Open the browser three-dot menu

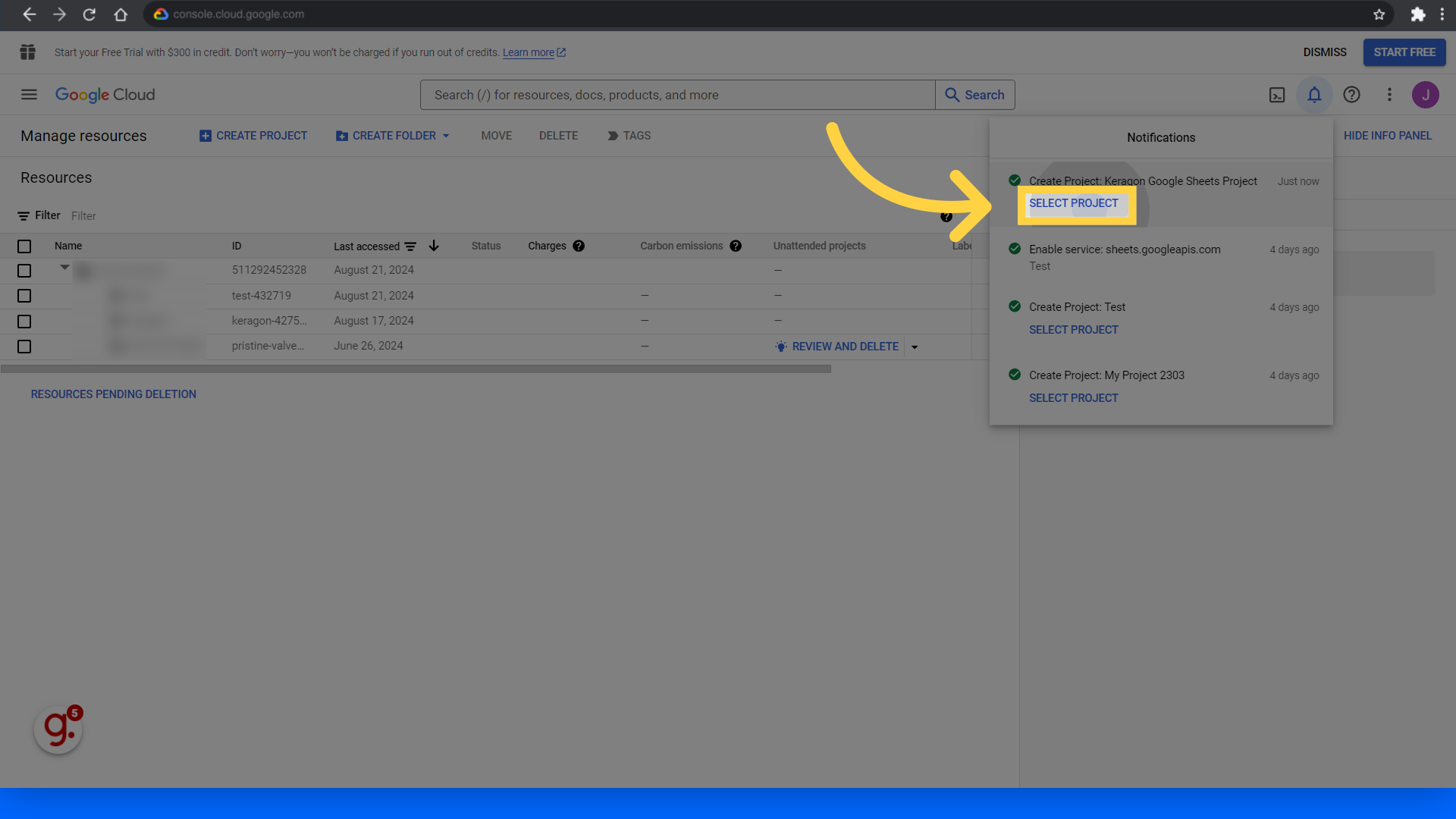[x=1442, y=14]
